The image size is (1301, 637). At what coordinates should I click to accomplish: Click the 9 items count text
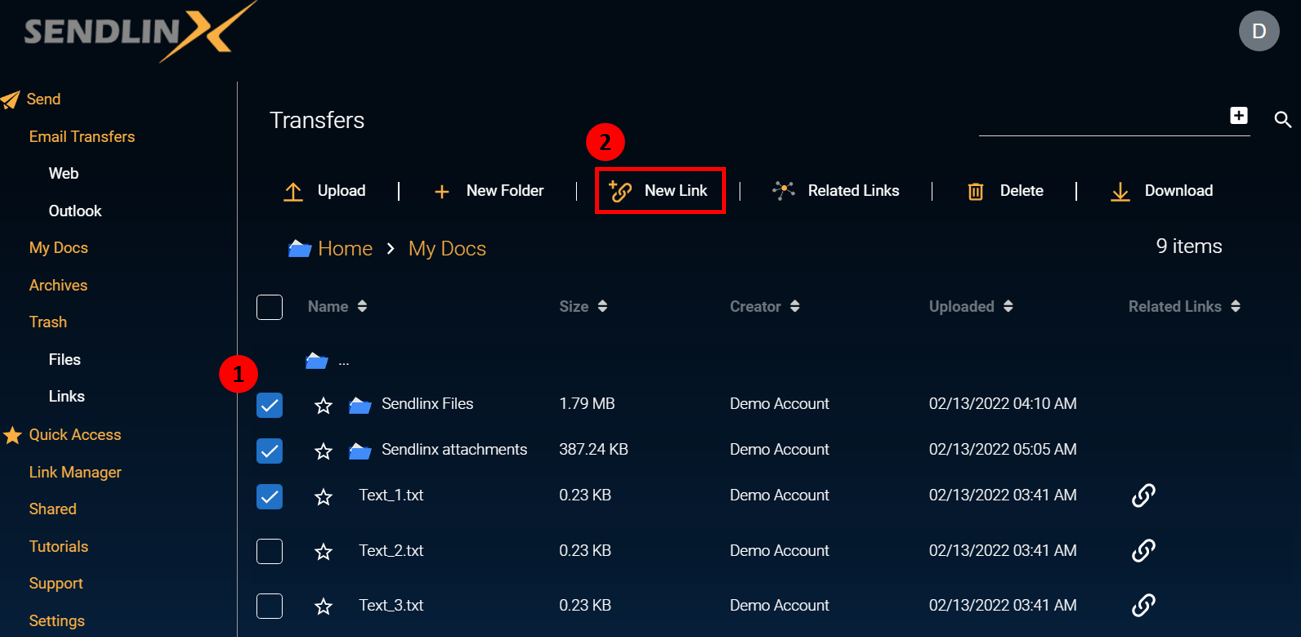coord(1189,246)
